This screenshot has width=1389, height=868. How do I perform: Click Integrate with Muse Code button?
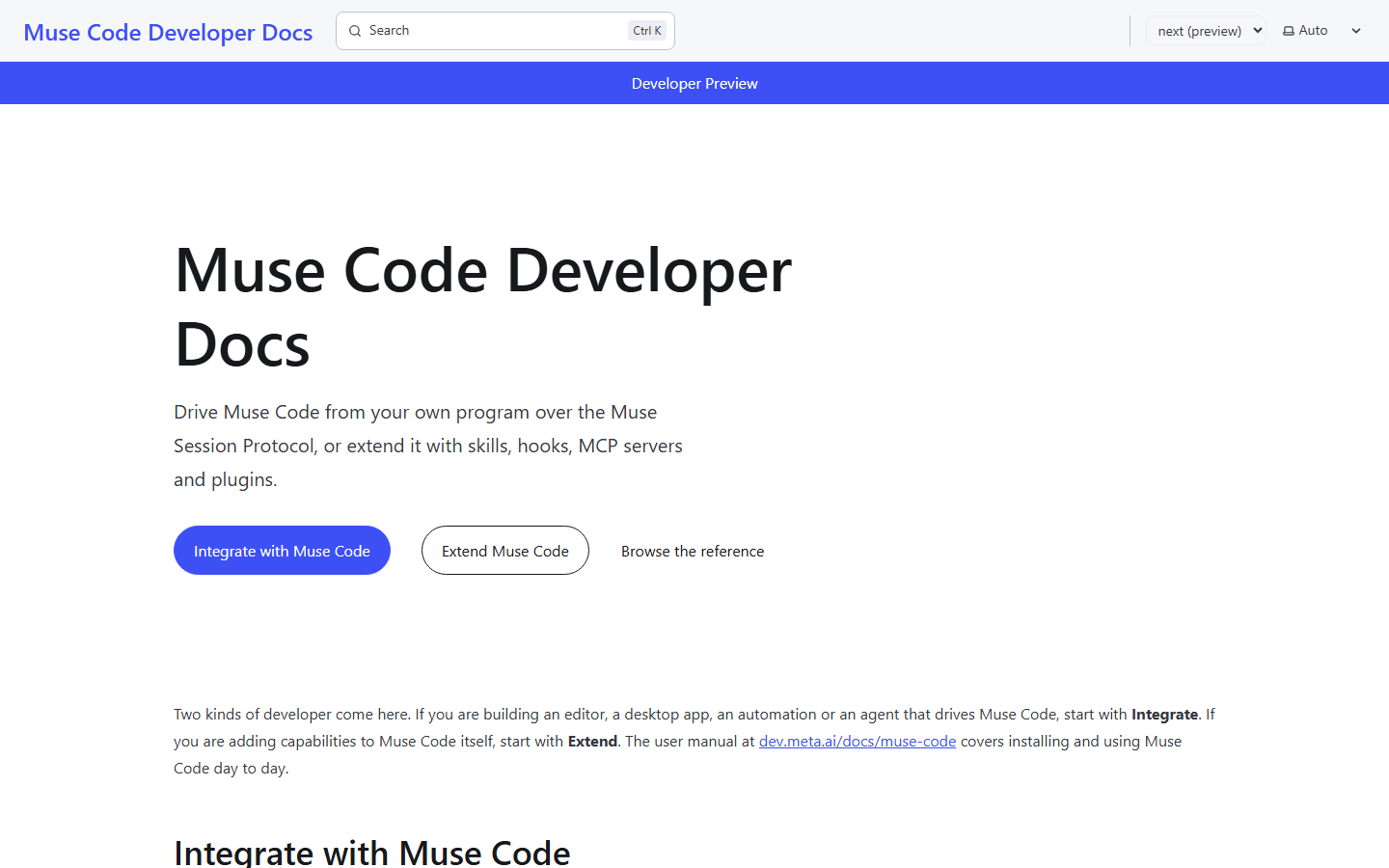click(282, 551)
